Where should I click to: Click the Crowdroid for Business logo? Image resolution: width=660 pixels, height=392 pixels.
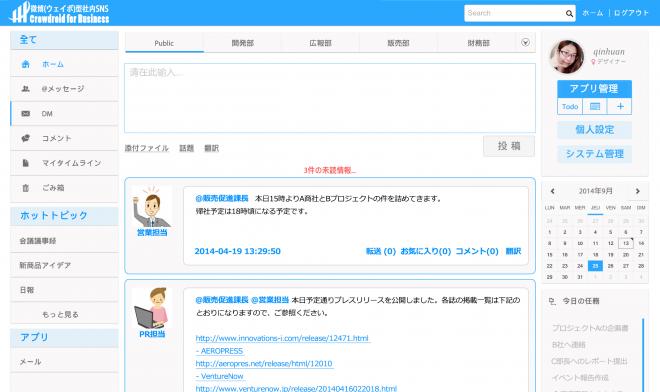coord(59,13)
